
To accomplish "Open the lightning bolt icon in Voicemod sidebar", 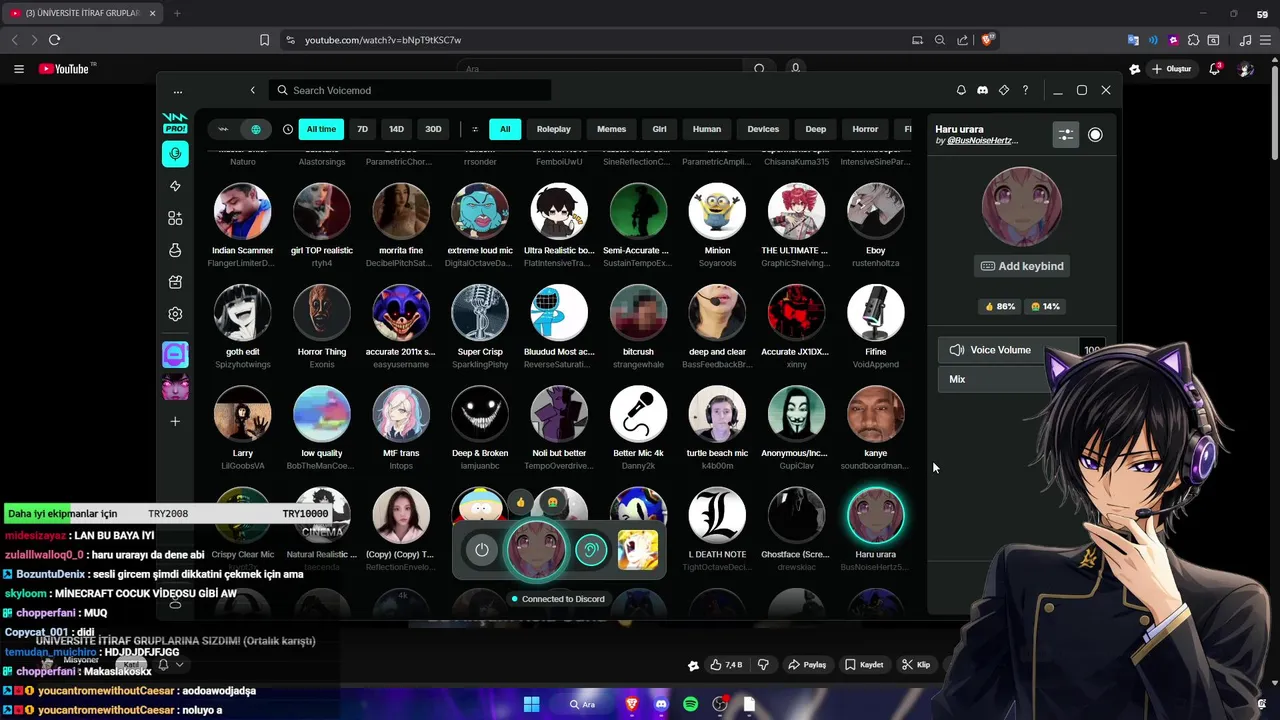I will [x=175, y=186].
